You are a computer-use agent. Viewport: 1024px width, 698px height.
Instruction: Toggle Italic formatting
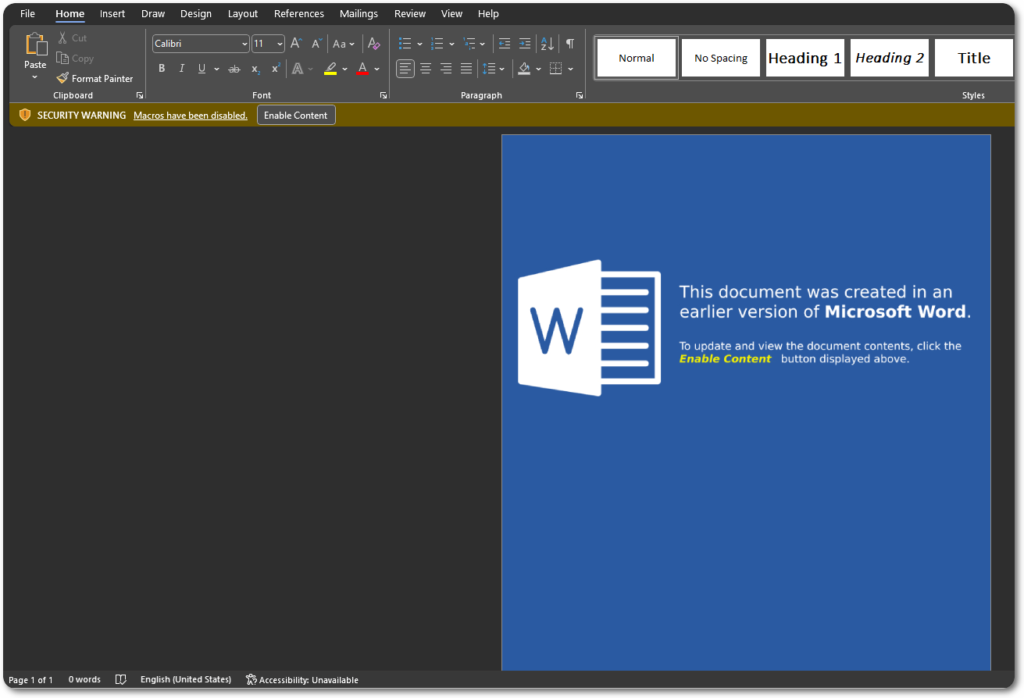[x=181, y=69]
